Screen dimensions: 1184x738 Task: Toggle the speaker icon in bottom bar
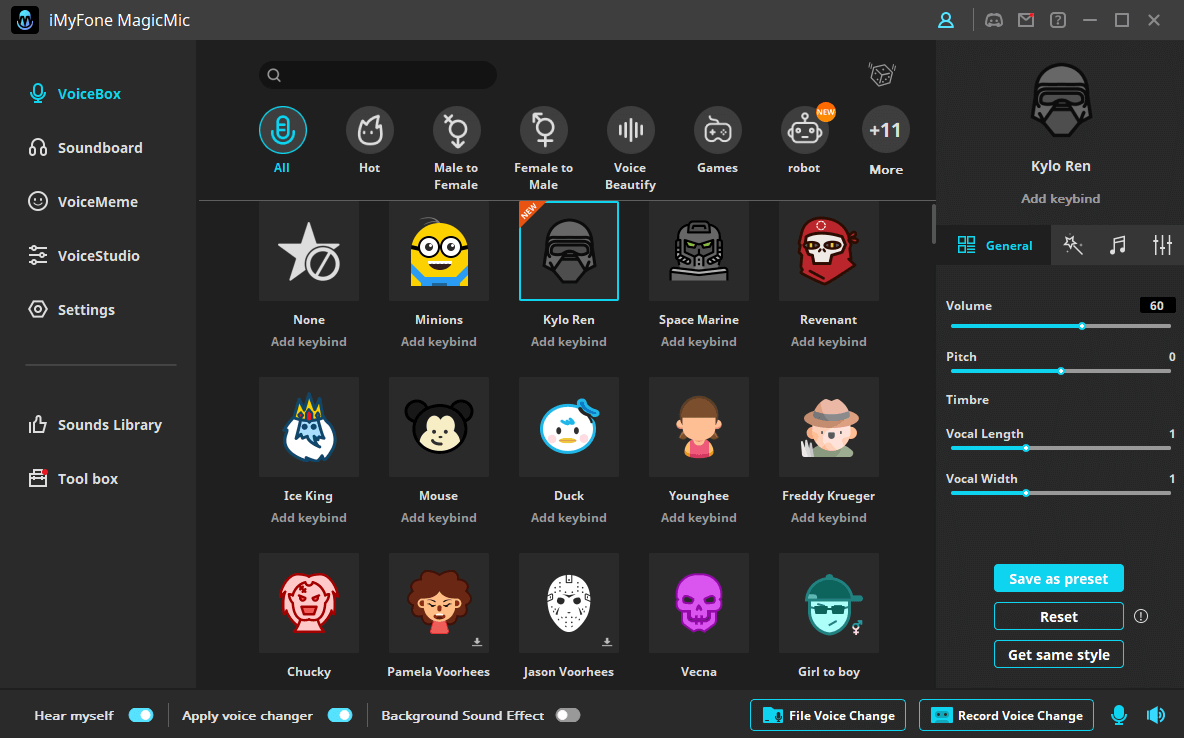point(1156,715)
